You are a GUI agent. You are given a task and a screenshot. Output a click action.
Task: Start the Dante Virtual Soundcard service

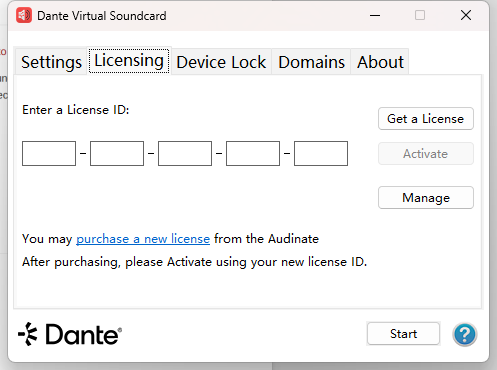click(403, 334)
